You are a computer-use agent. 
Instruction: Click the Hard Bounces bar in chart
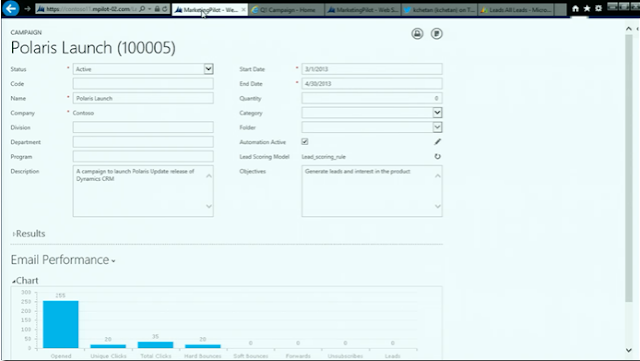click(203, 346)
